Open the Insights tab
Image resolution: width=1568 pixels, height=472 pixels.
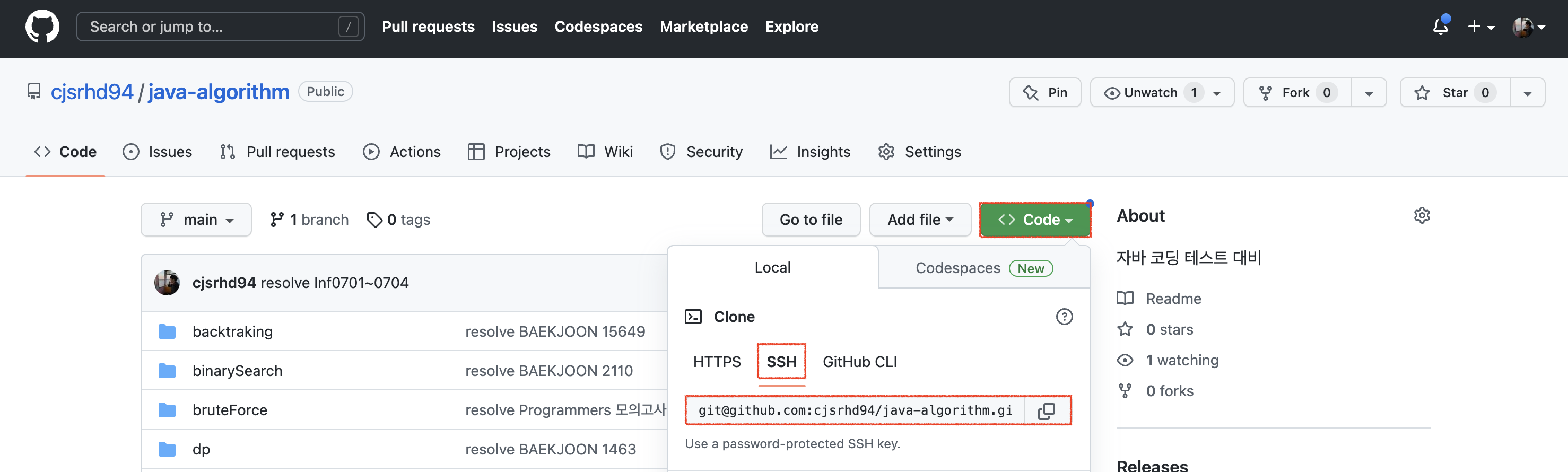809,152
